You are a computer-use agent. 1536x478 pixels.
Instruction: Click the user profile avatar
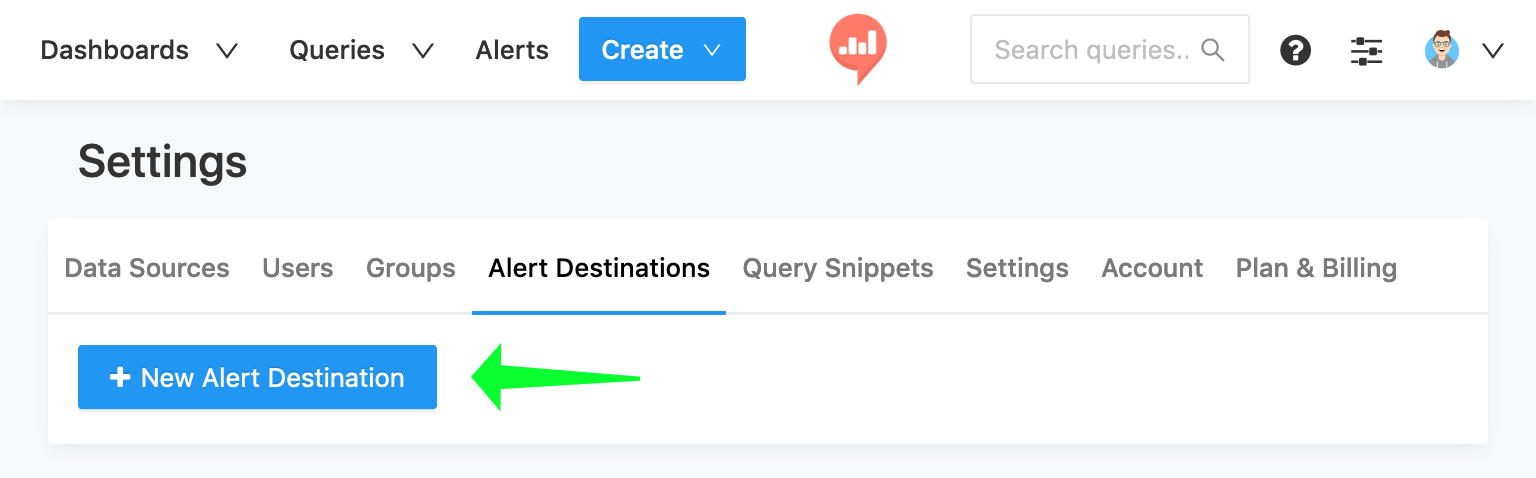point(1442,50)
